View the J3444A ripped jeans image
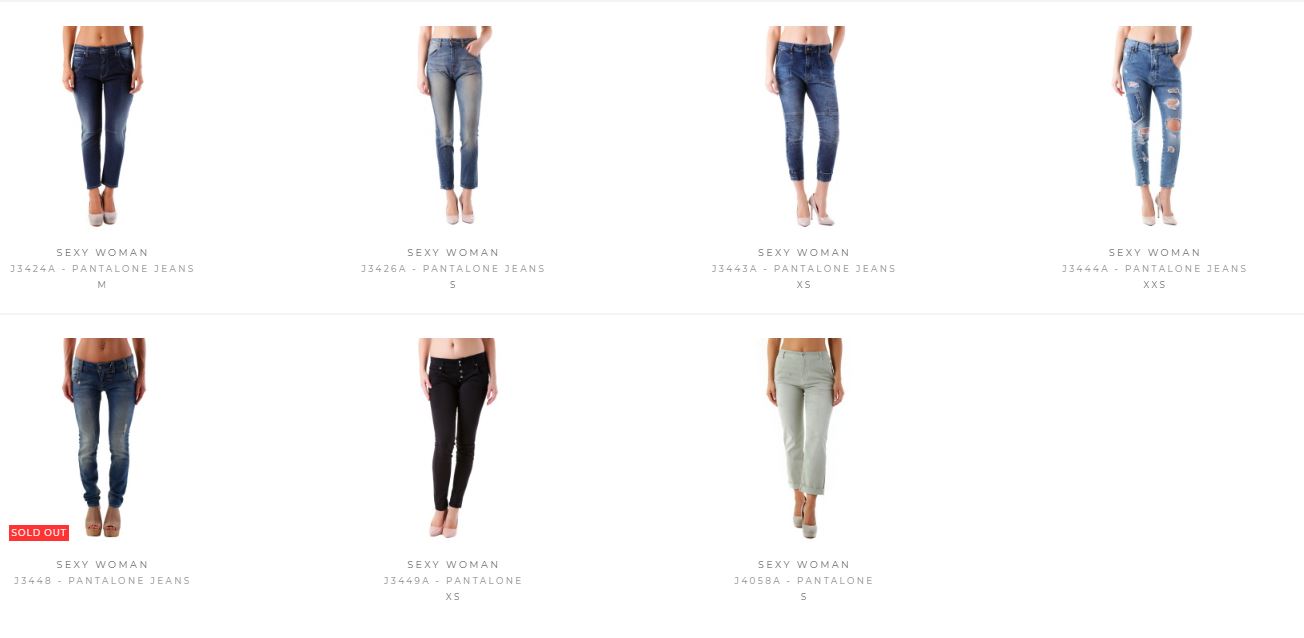 click(x=1154, y=126)
